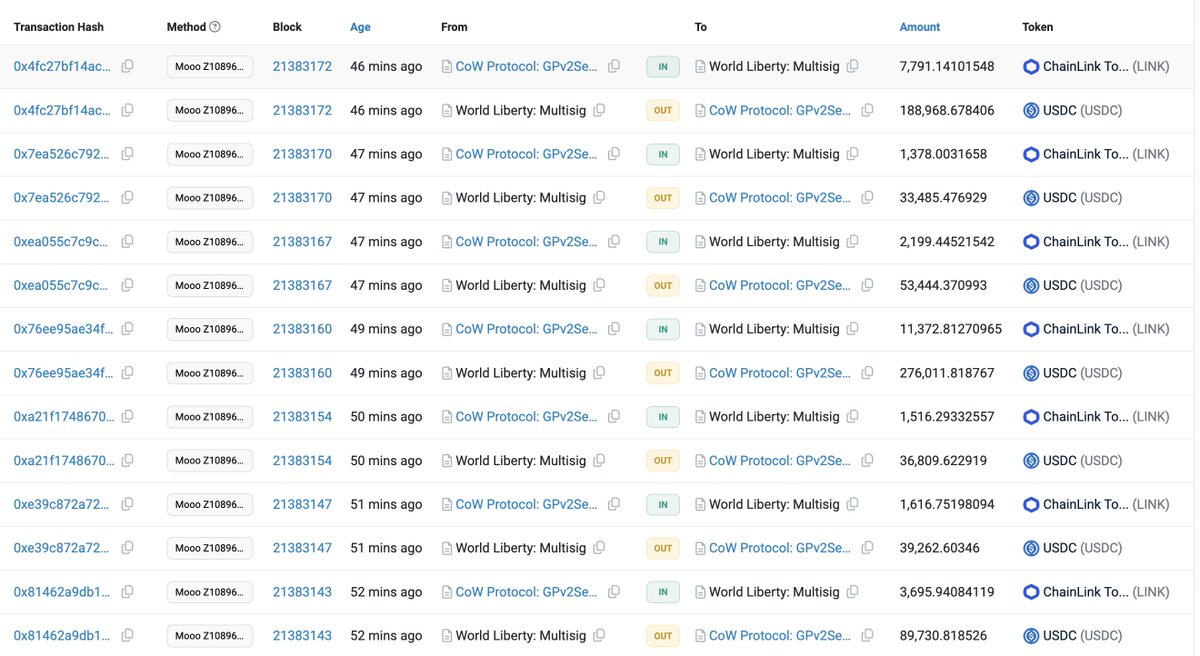Select the "46 mins ago" age in the 188,968.678406 row
Screen dimensions: 1200x656
pos(386,110)
